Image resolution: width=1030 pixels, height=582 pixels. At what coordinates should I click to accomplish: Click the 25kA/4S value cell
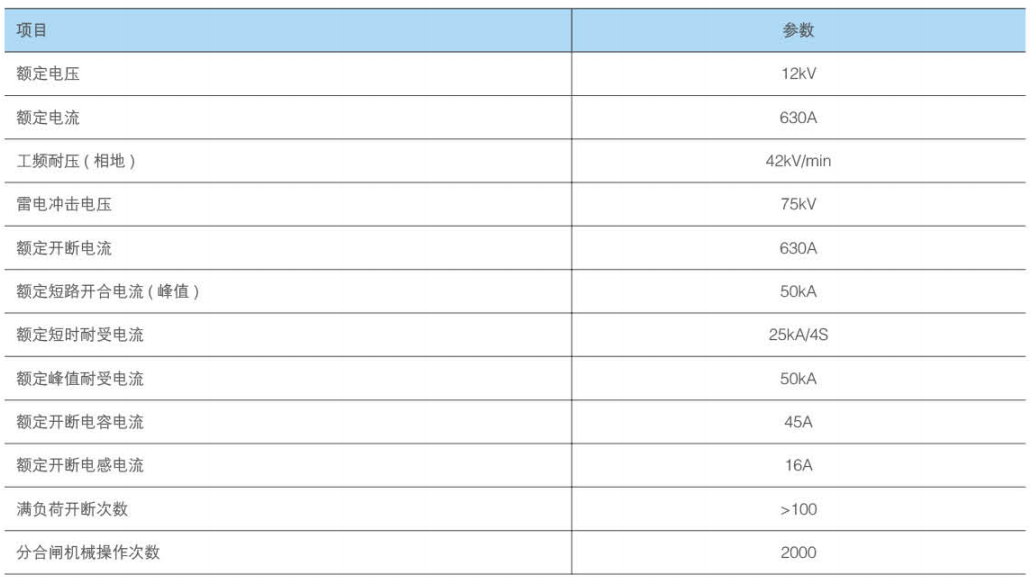click(798, 335)
